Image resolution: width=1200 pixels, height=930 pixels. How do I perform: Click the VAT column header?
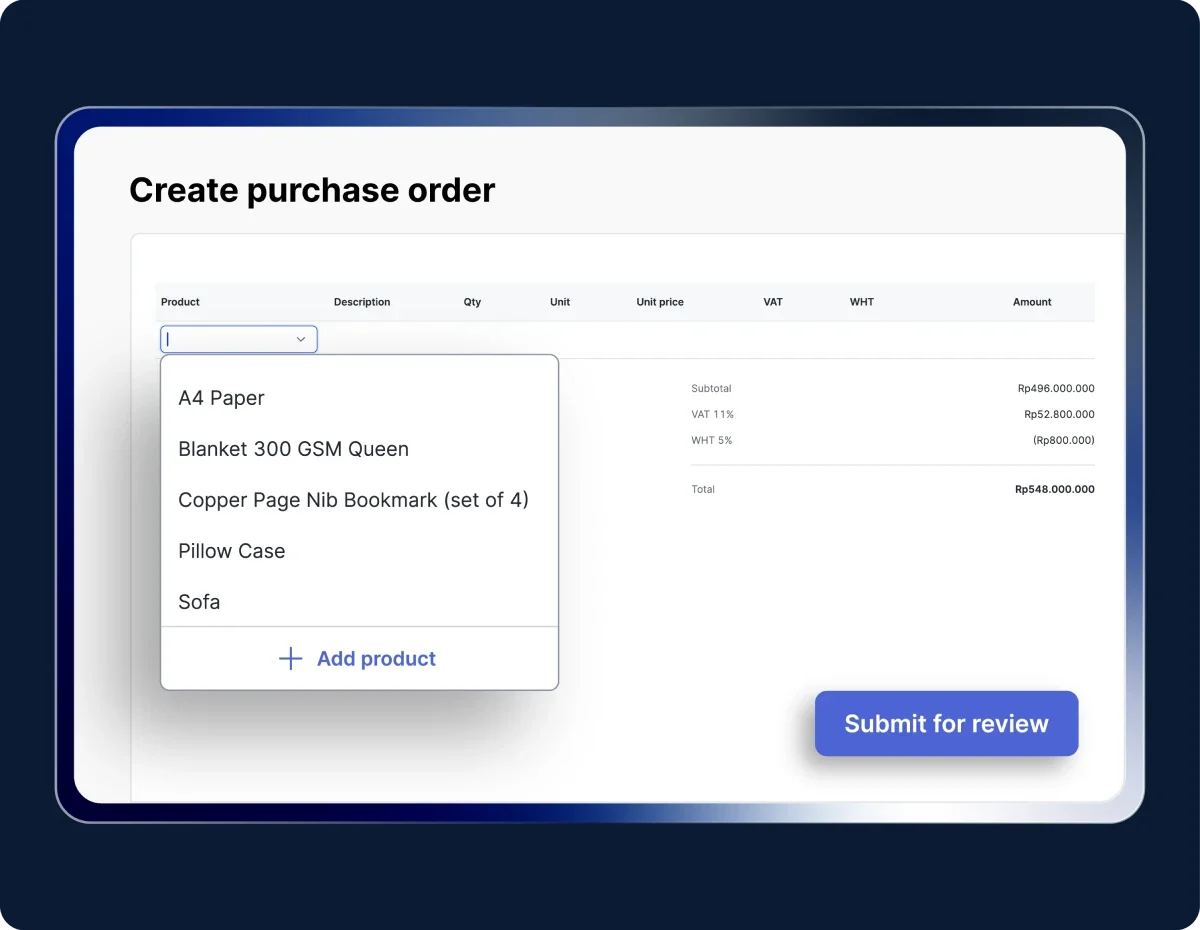(x=773, y=302)
